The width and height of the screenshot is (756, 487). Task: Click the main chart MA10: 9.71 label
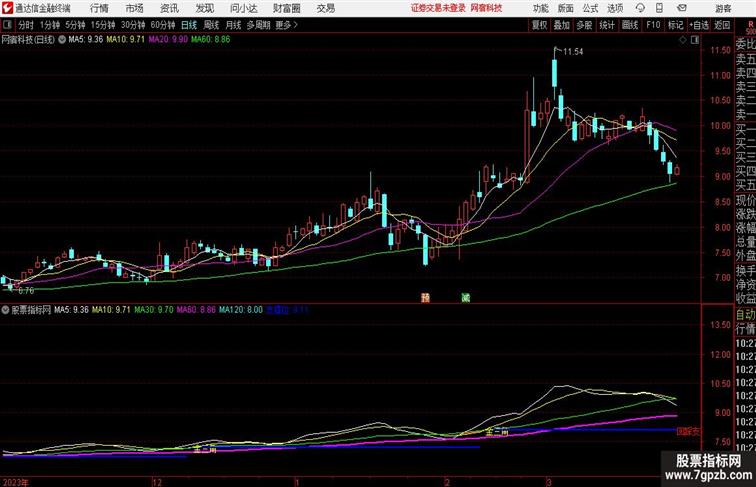pyautogui.click(x=125, y=40)
